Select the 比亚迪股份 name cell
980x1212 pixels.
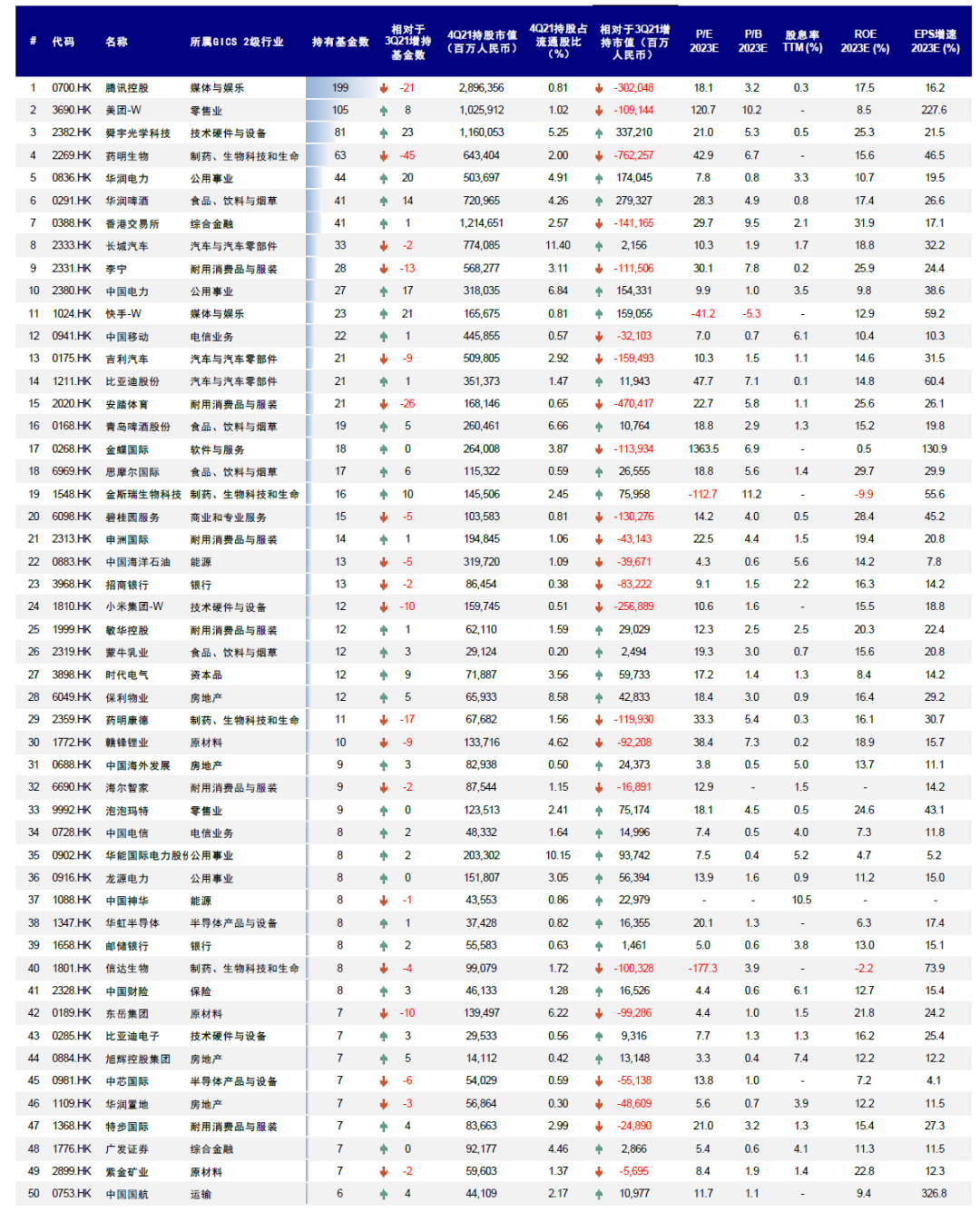[132, 381]
